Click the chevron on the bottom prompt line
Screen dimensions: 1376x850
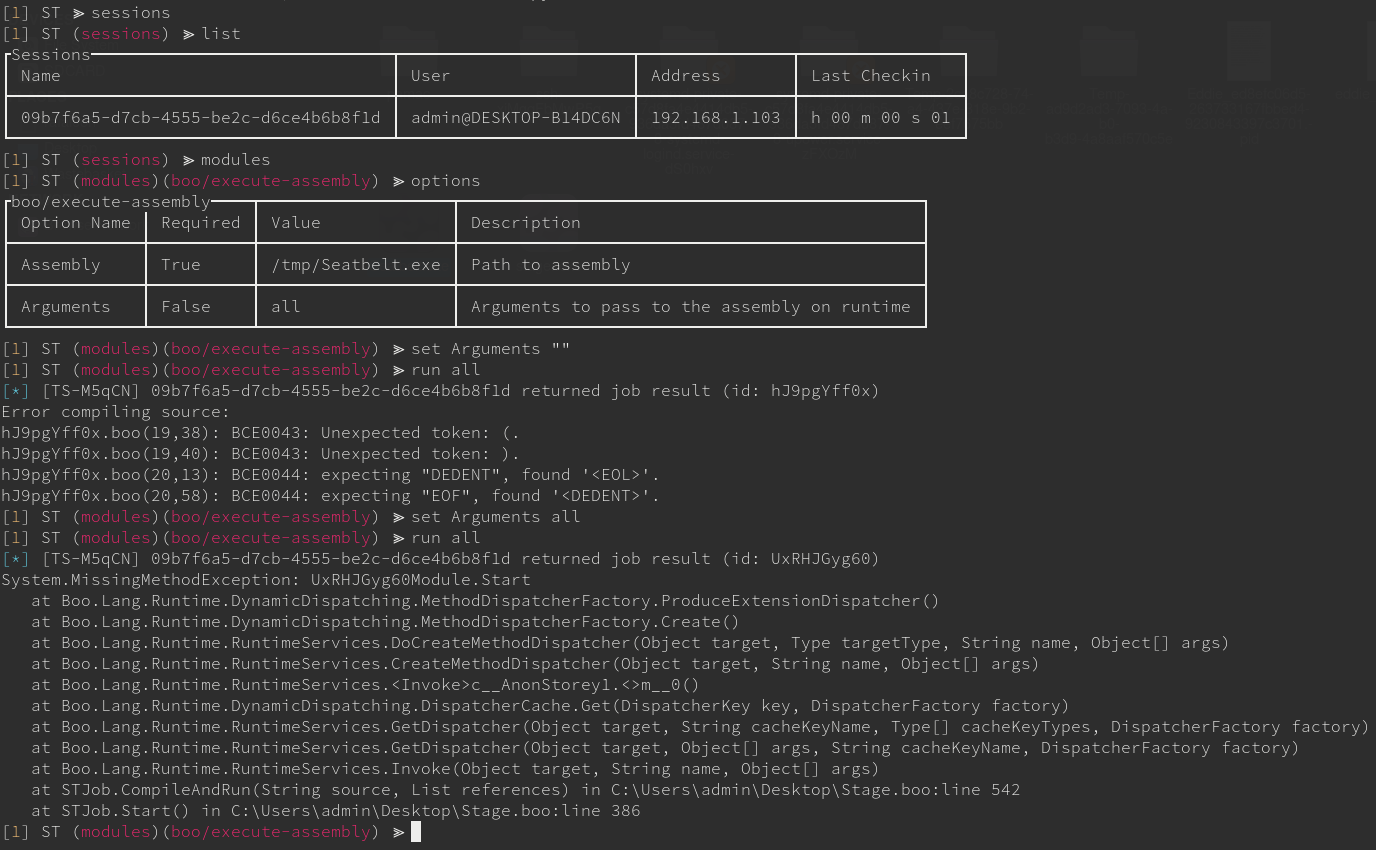(x=396, y=831)
